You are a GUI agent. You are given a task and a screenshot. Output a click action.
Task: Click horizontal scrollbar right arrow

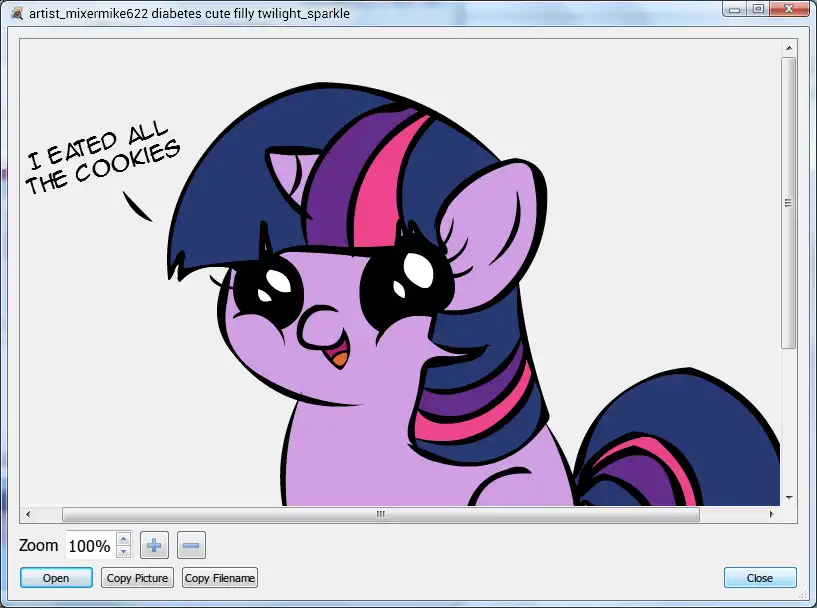click(x=772, y=514)
